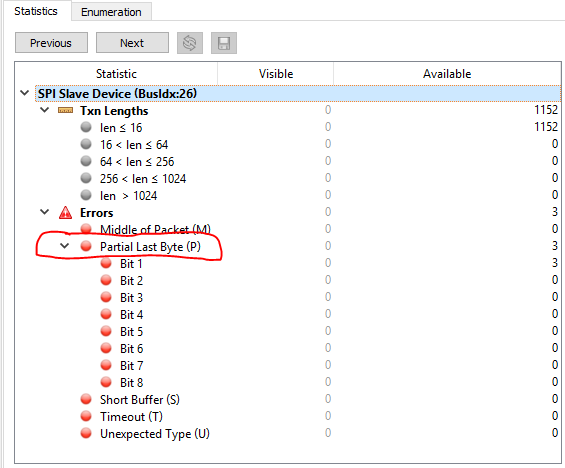Click the red dot beside Timeout (T)
This screenshot has height=468, width=565.
click(86, 416)
